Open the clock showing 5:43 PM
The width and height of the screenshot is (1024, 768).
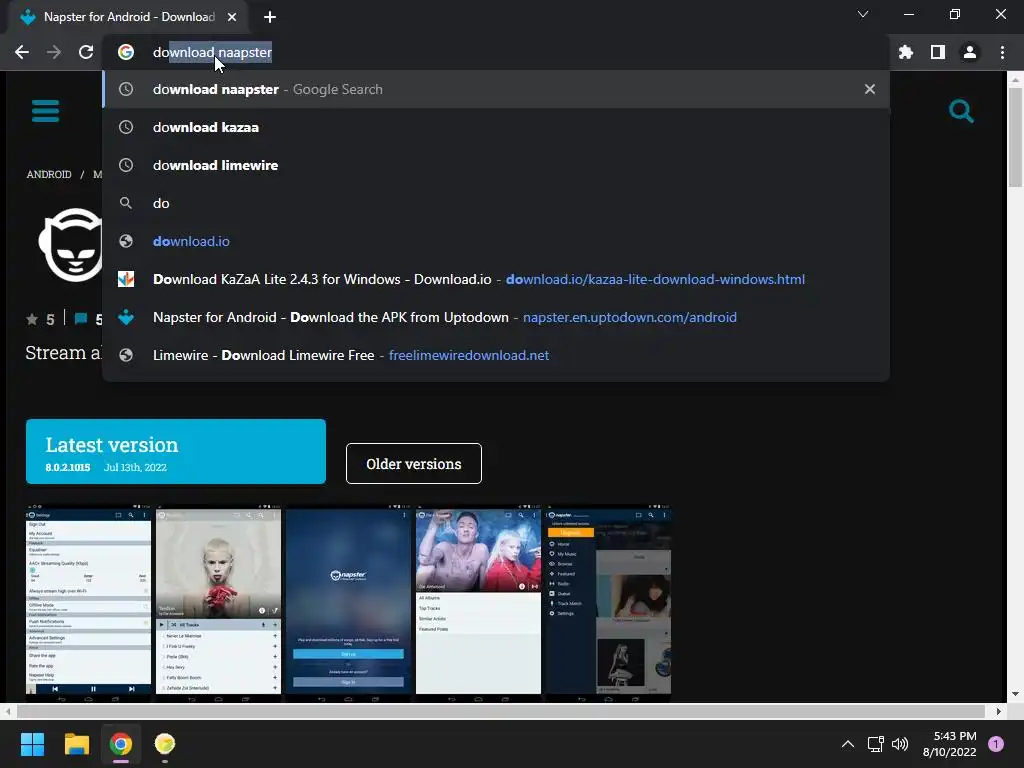click(950, 744)
